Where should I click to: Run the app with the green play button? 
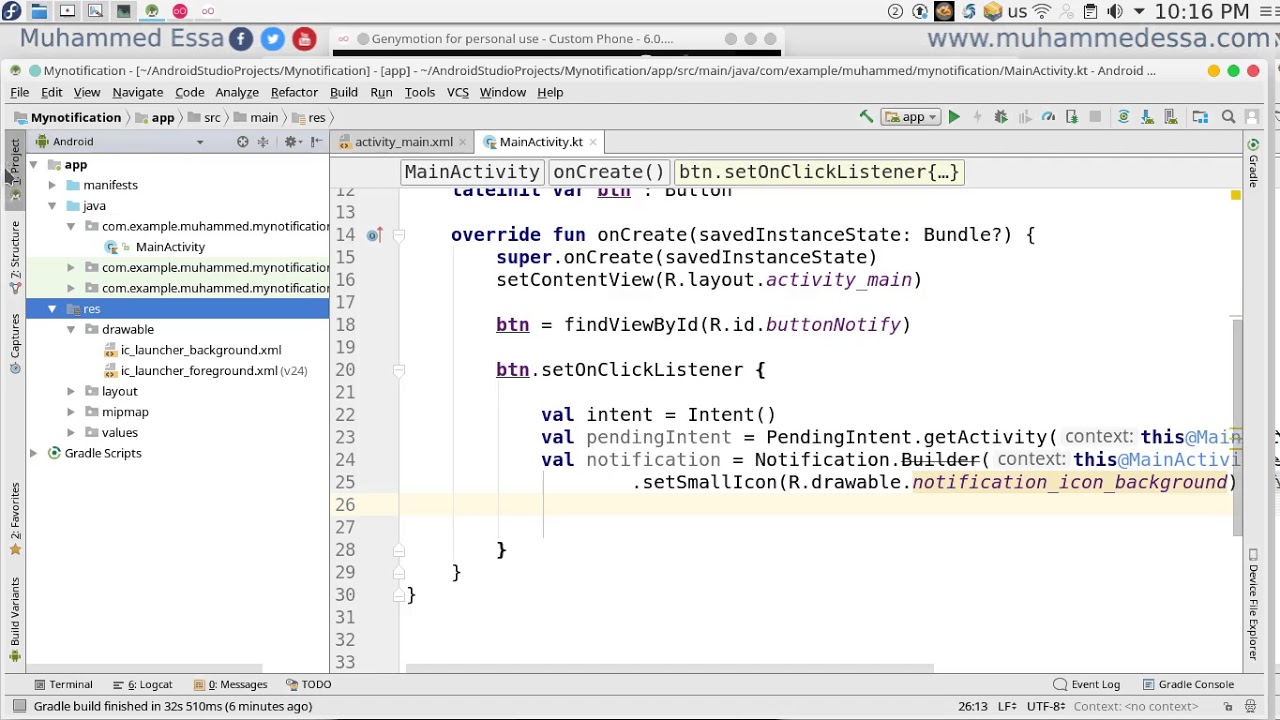(954, 117)
